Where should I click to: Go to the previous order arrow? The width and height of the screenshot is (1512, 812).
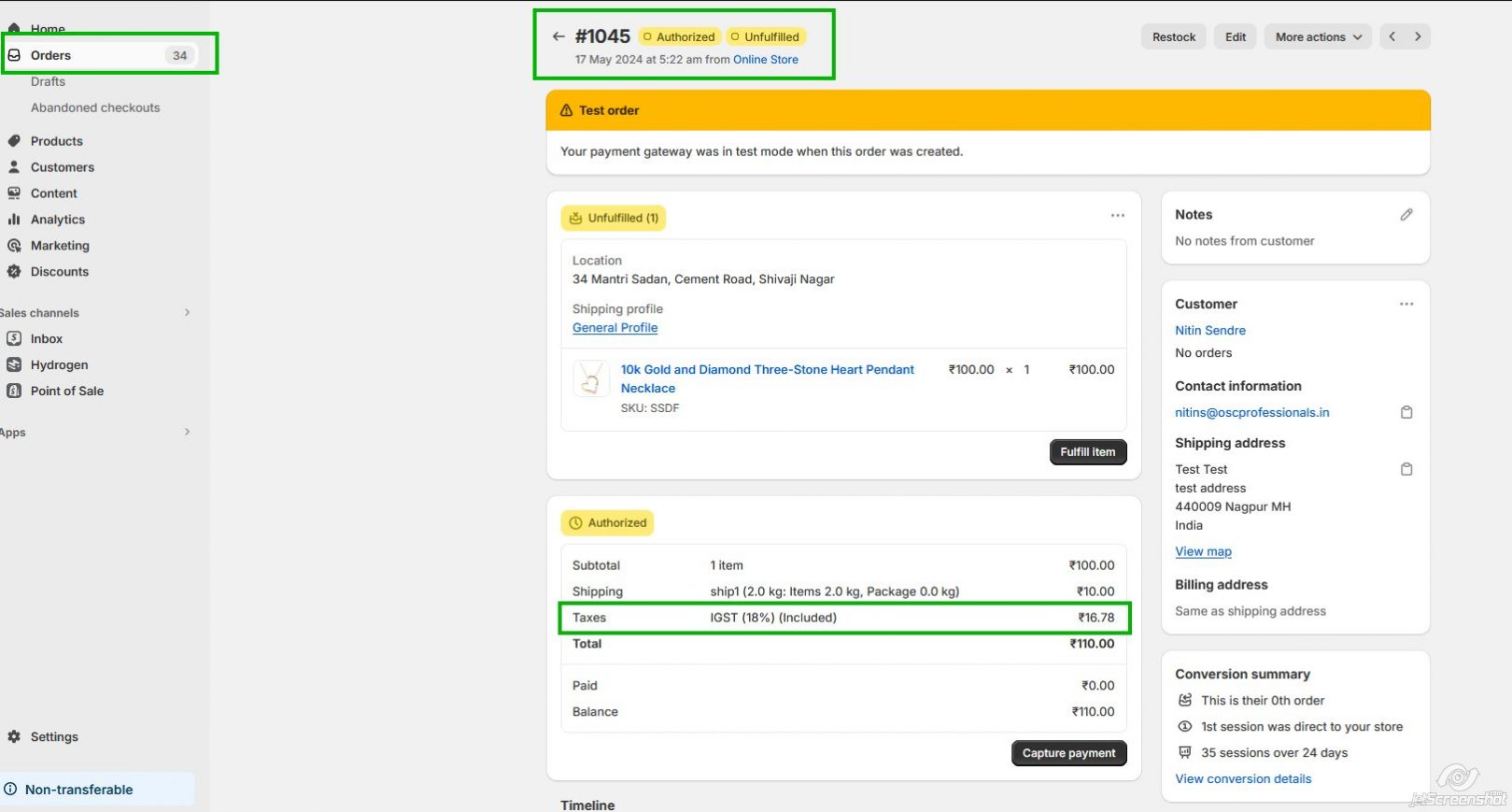pos(1392,36)
